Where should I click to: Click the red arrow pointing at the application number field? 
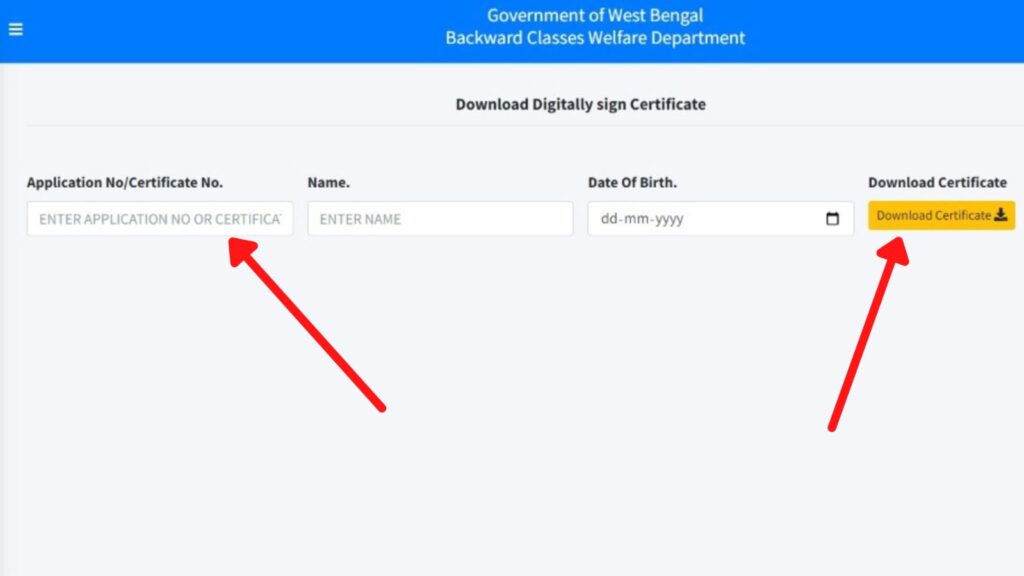point(307,325)
